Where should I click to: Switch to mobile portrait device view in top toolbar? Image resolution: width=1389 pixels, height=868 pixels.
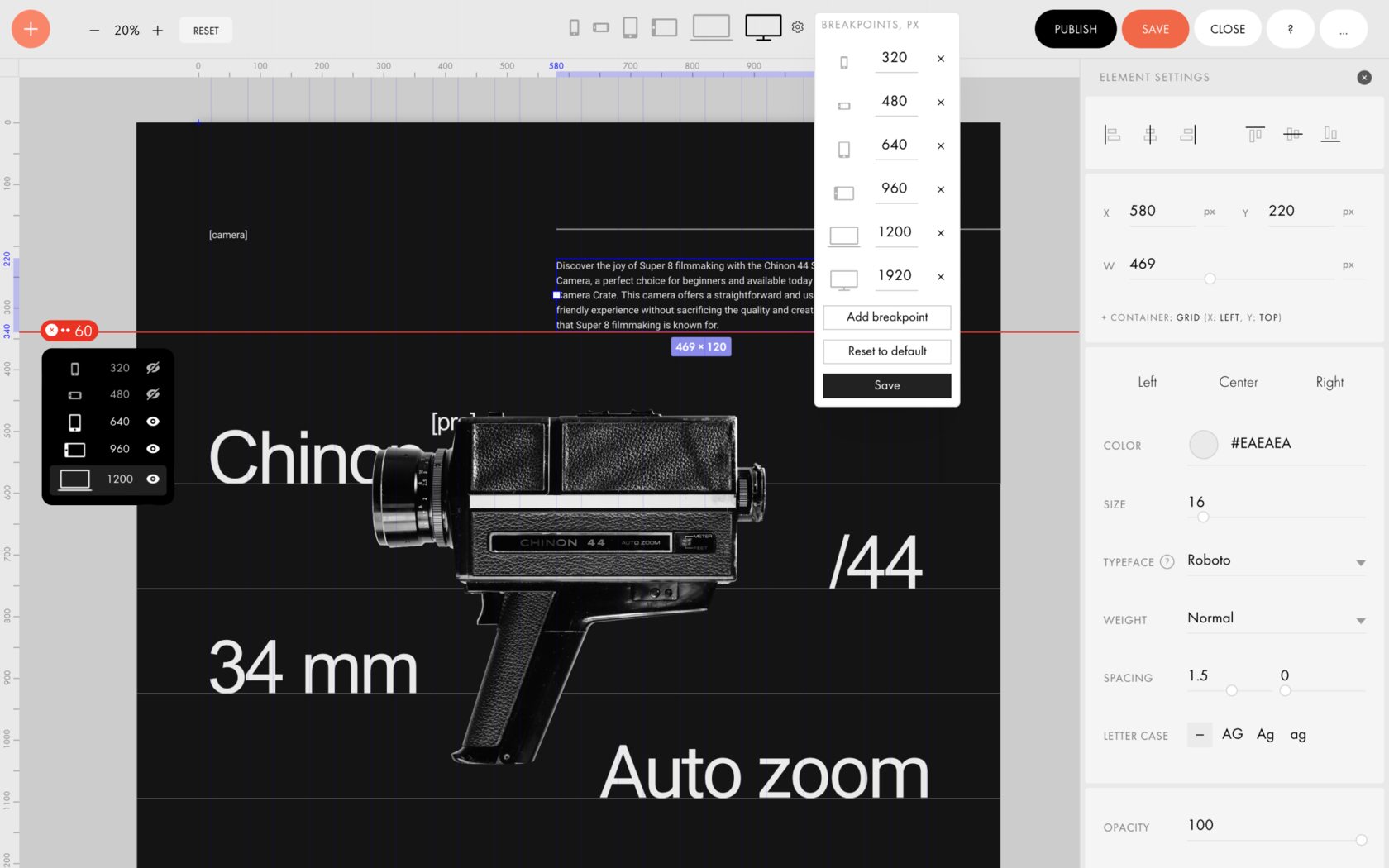coord(574,28)
